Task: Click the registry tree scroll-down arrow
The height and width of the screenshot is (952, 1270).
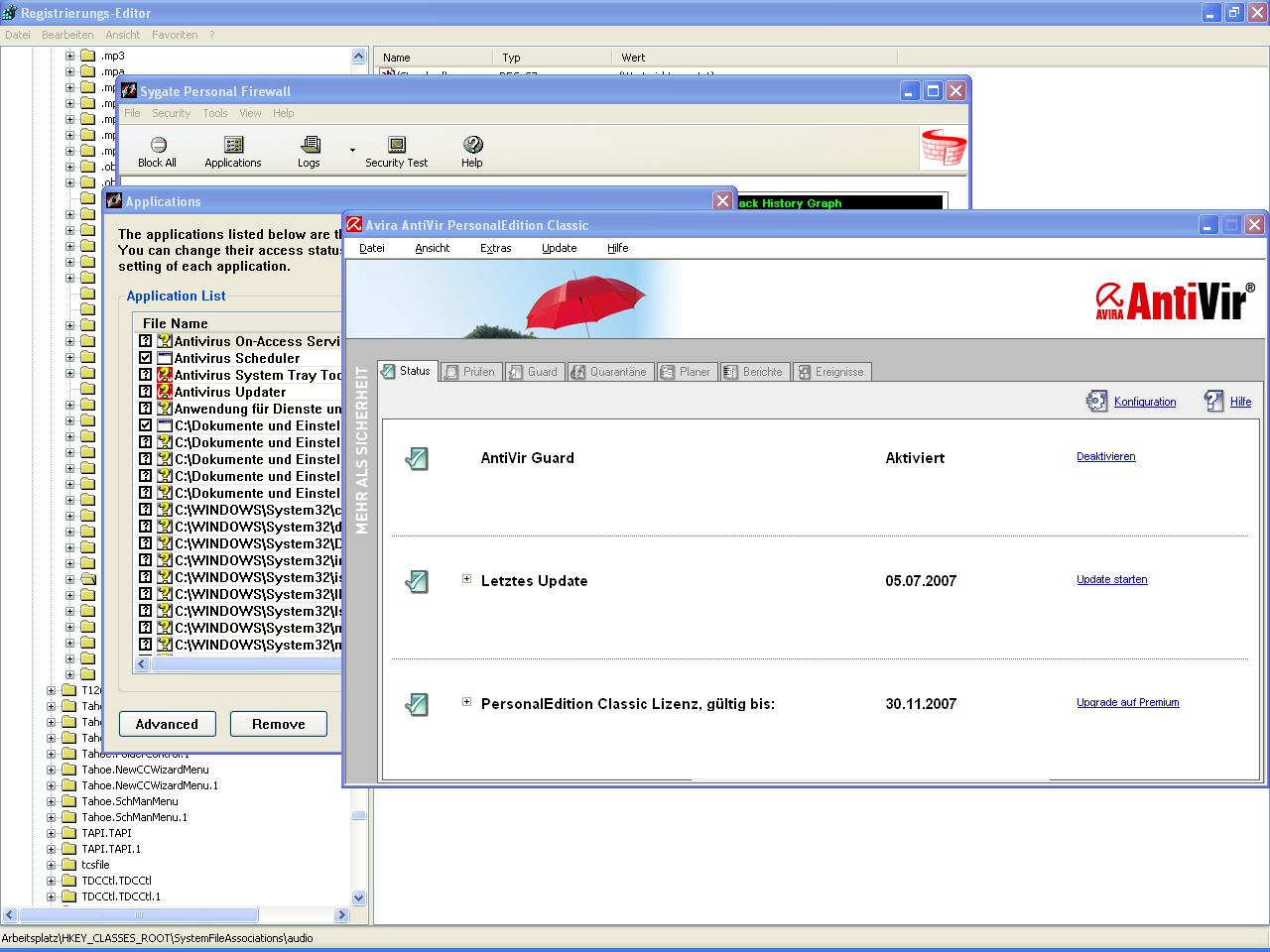Action: pyautogui.click(x=359, y=897)
